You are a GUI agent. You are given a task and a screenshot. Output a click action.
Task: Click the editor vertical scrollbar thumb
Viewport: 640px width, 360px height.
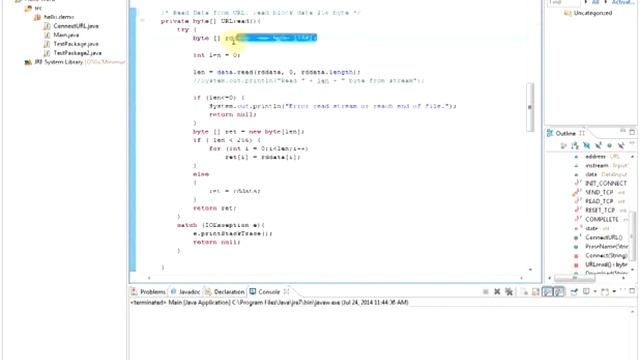[530, 107]
